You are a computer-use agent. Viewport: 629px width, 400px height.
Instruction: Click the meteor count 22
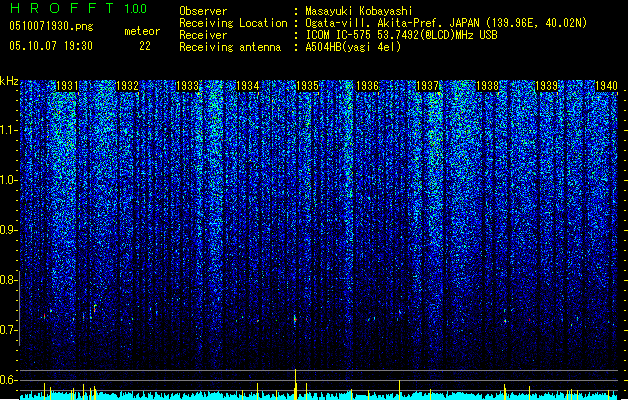(145, 46)
